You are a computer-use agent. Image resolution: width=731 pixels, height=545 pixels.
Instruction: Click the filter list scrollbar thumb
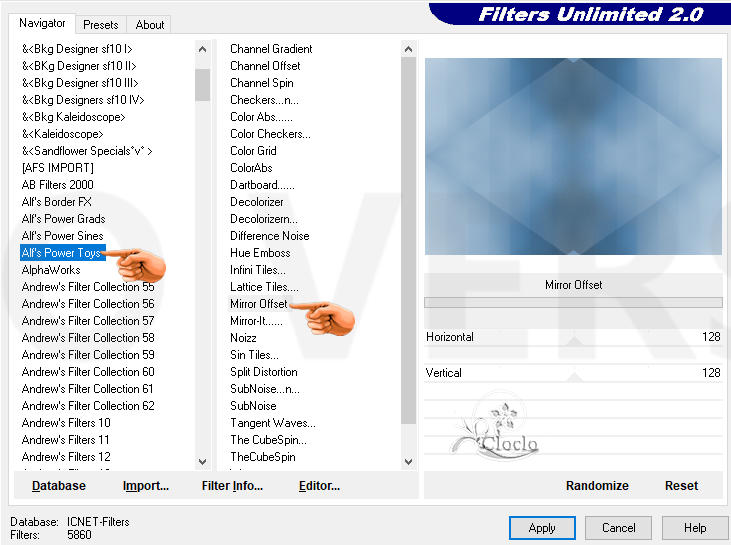click(x=408, y=240)
